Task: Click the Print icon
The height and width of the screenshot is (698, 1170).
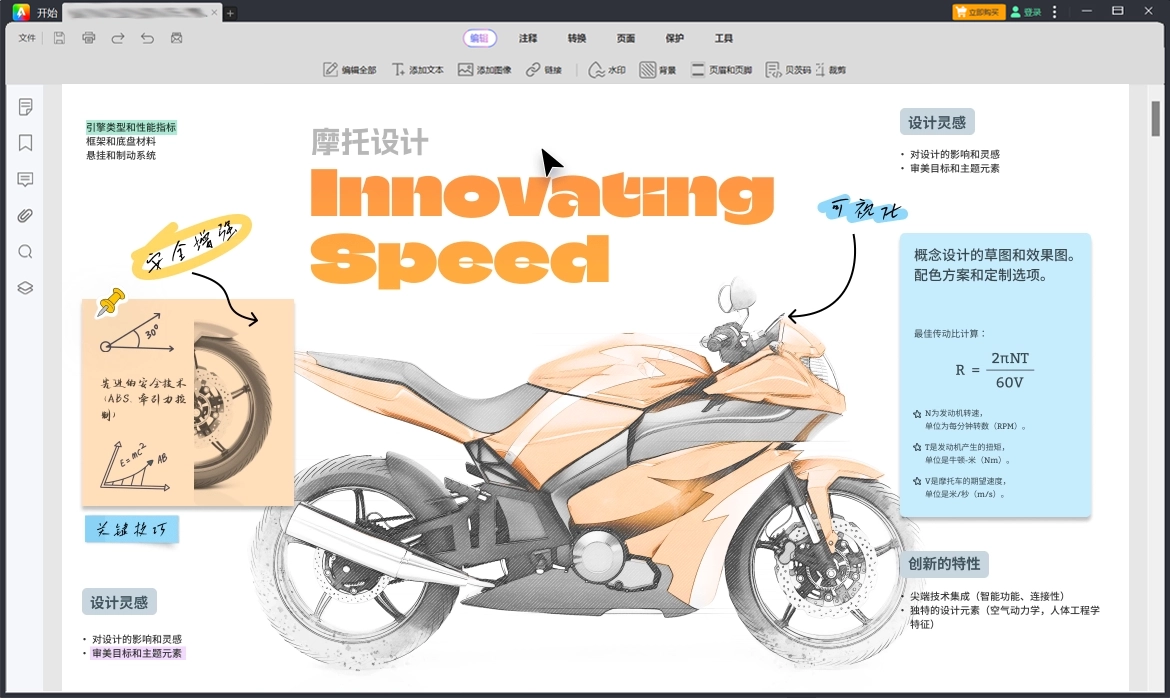Action: (89, 38)
